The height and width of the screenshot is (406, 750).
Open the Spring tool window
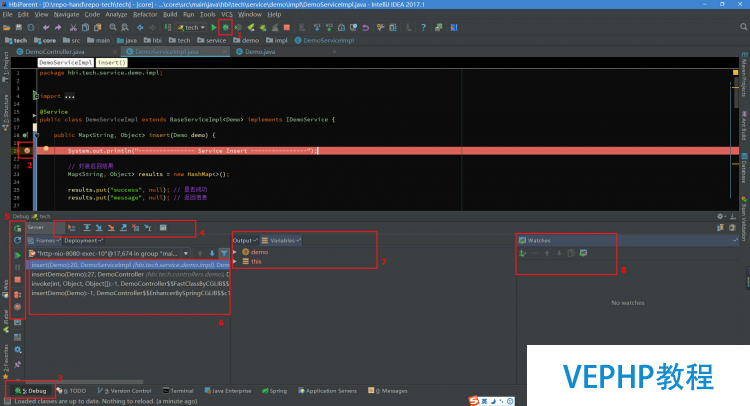click(275, 391)
